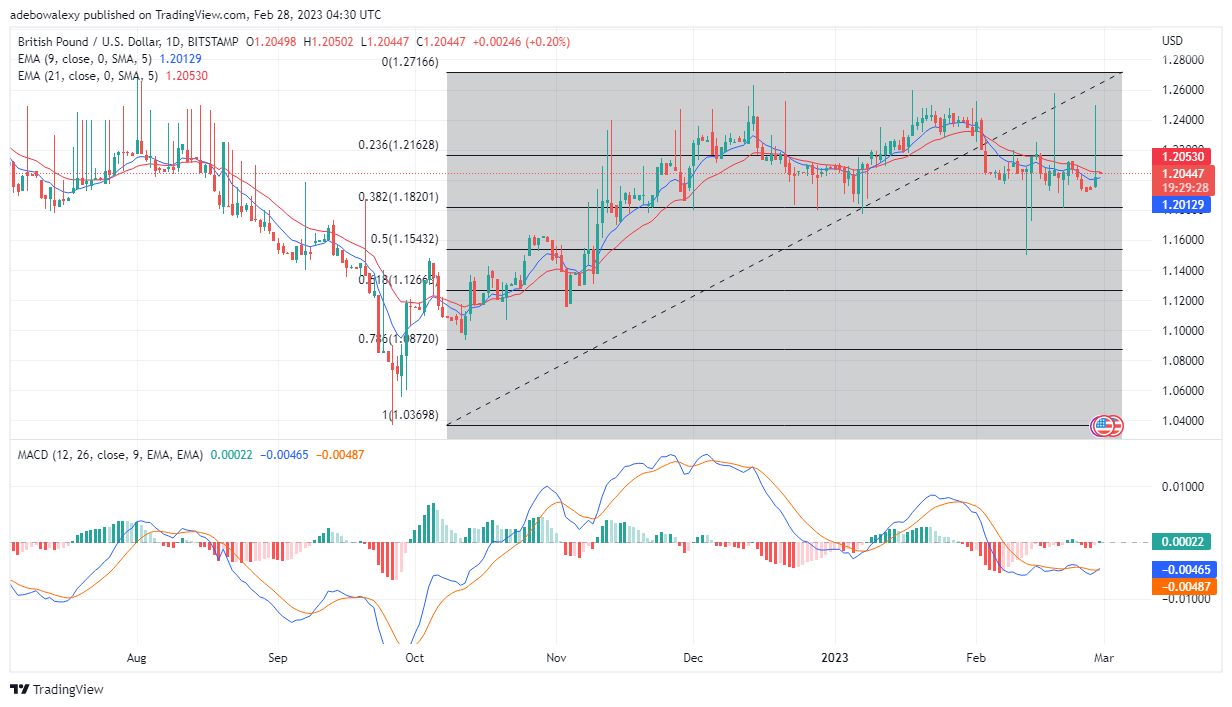1232x707 pixels.
Task: Click the 1.10000 price axis label
Action: 1181,330
